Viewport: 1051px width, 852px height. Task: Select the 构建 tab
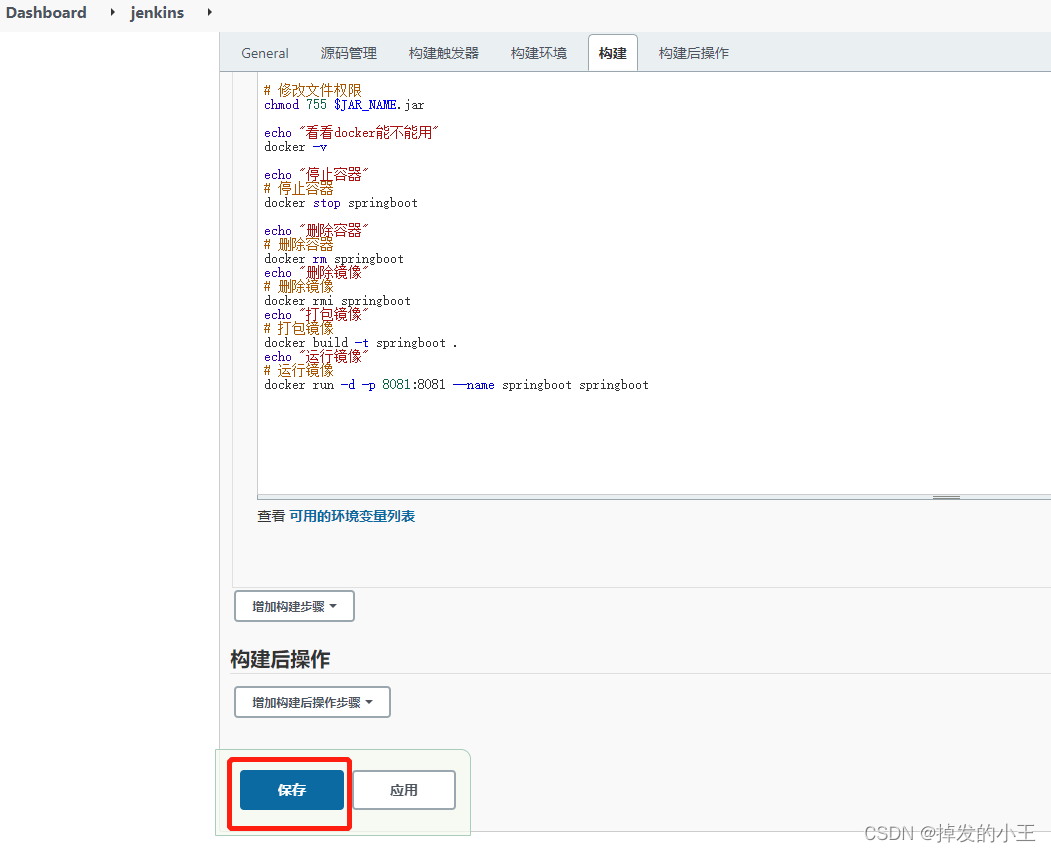[x=612, y=52]
